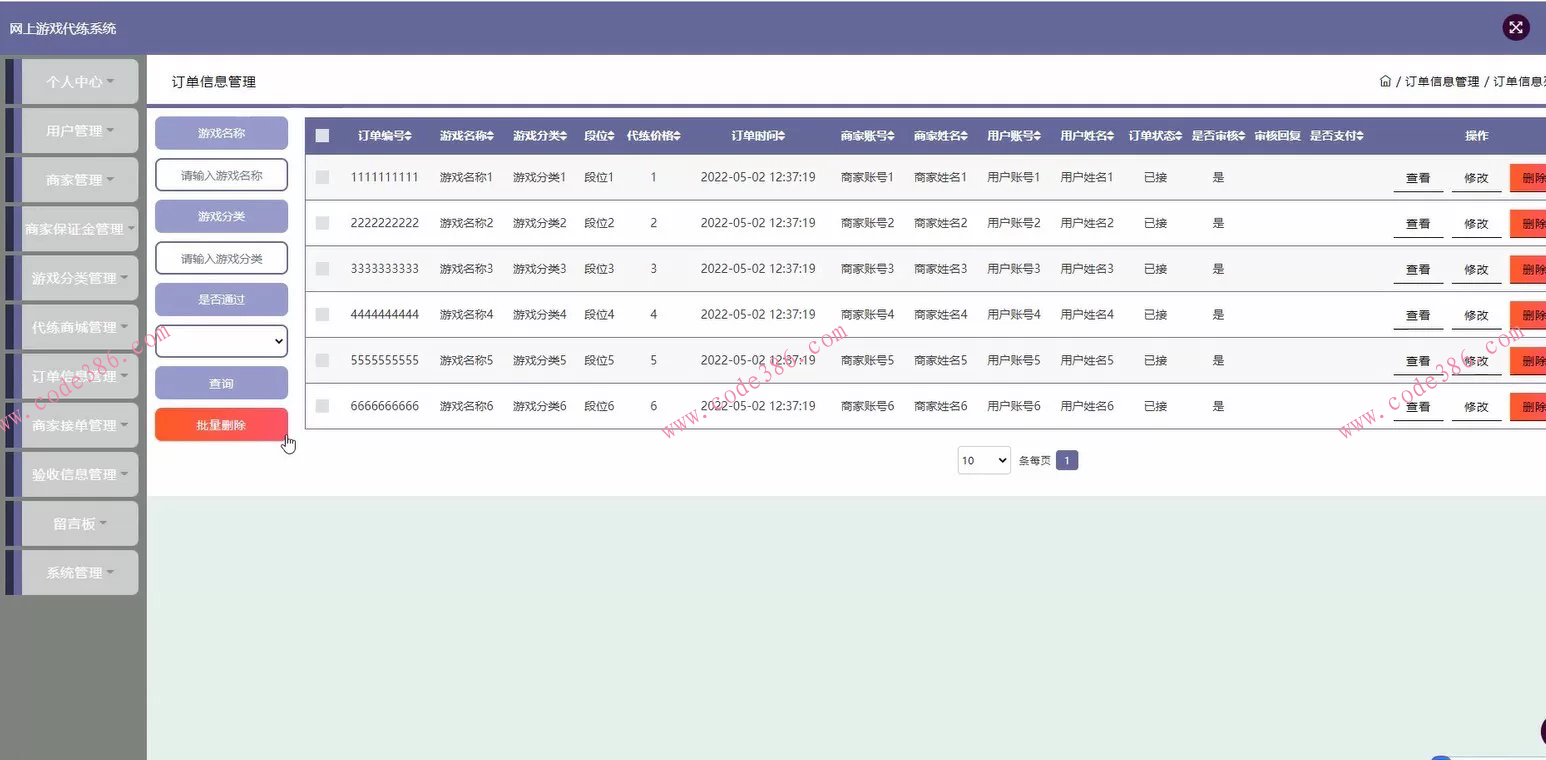Image resolution: width=1546 pixels, height=760 pixels.
Task: Open the page size dropdown showing 10
Action: pos(984,461)
